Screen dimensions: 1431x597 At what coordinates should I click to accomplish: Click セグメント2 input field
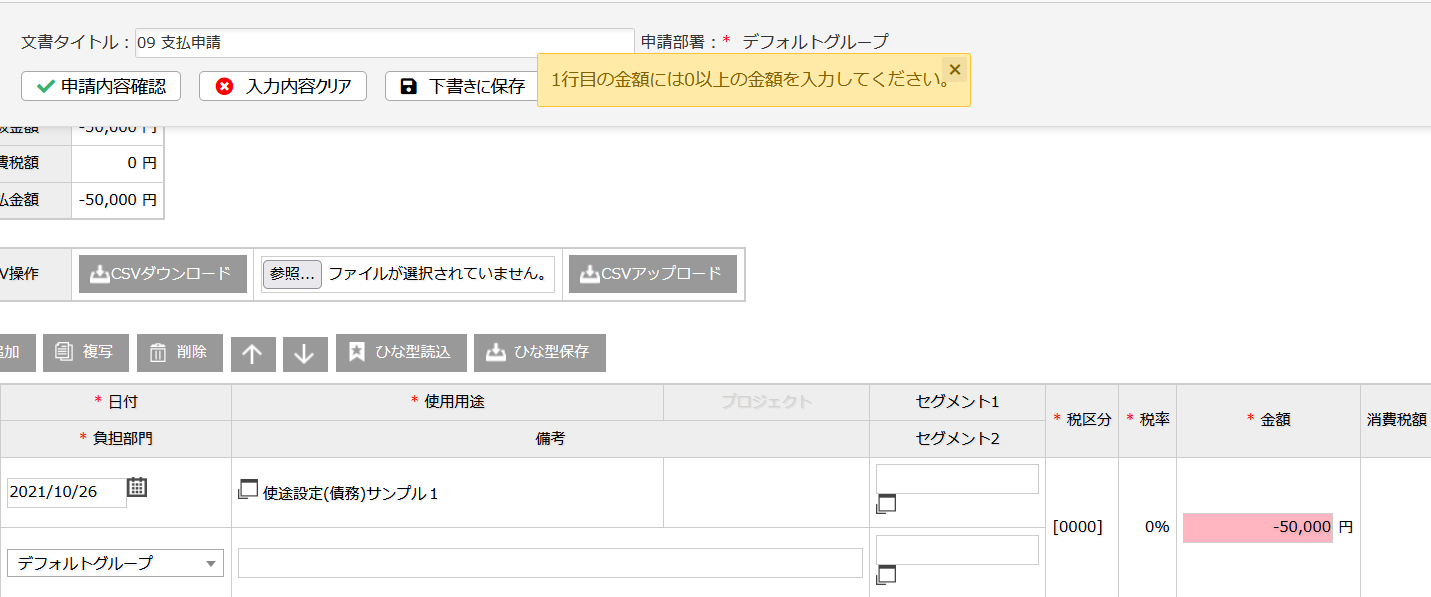tap(957, 550)
